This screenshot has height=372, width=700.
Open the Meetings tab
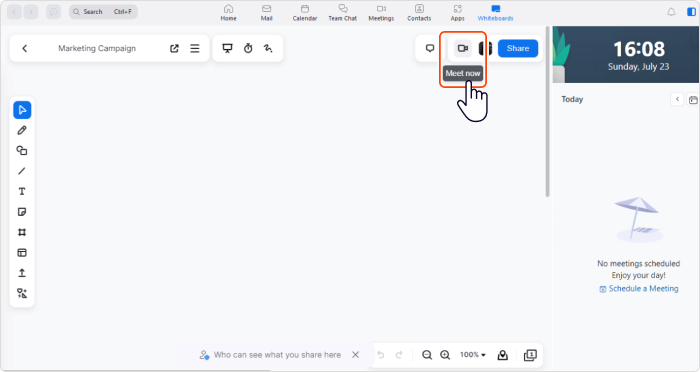381,13
